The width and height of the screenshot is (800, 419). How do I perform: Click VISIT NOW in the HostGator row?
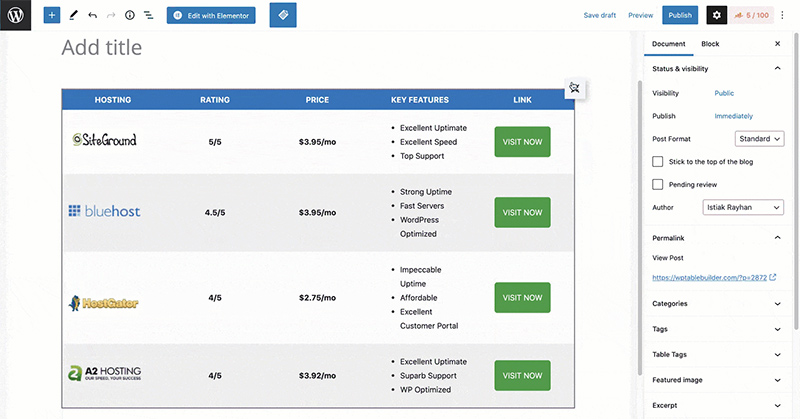click(522, 298)
